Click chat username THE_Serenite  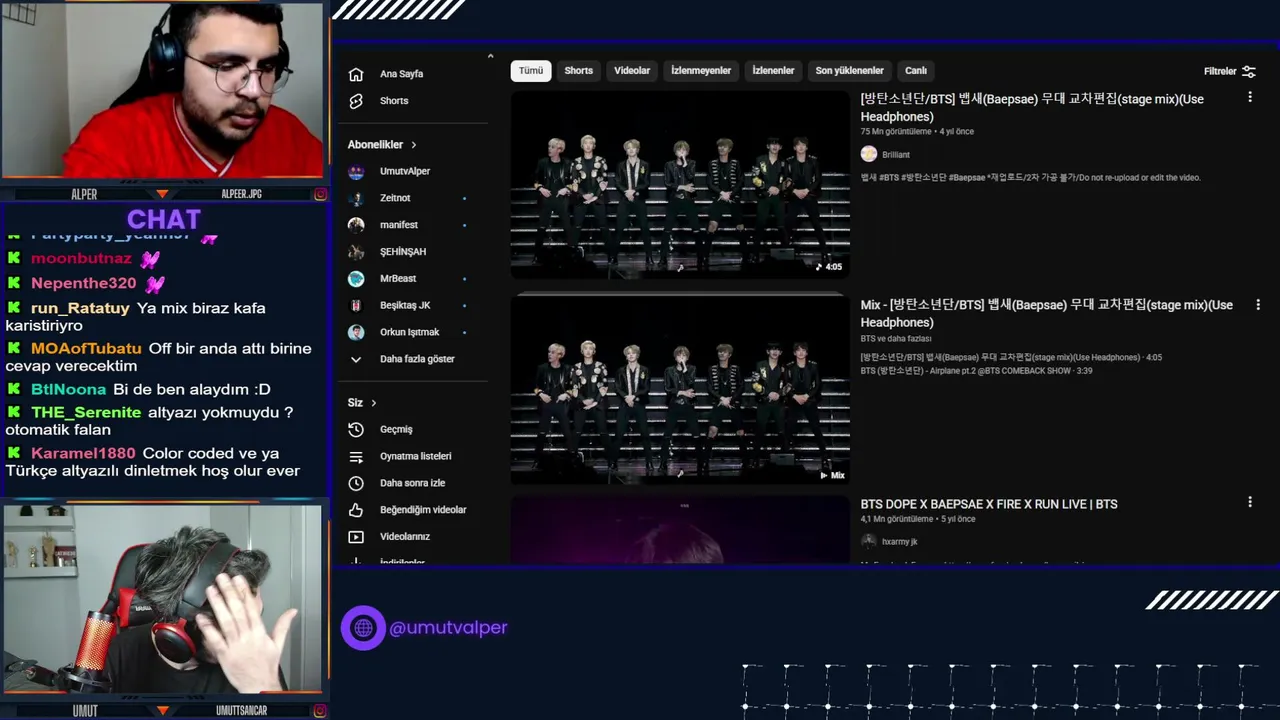coord(86,412)
